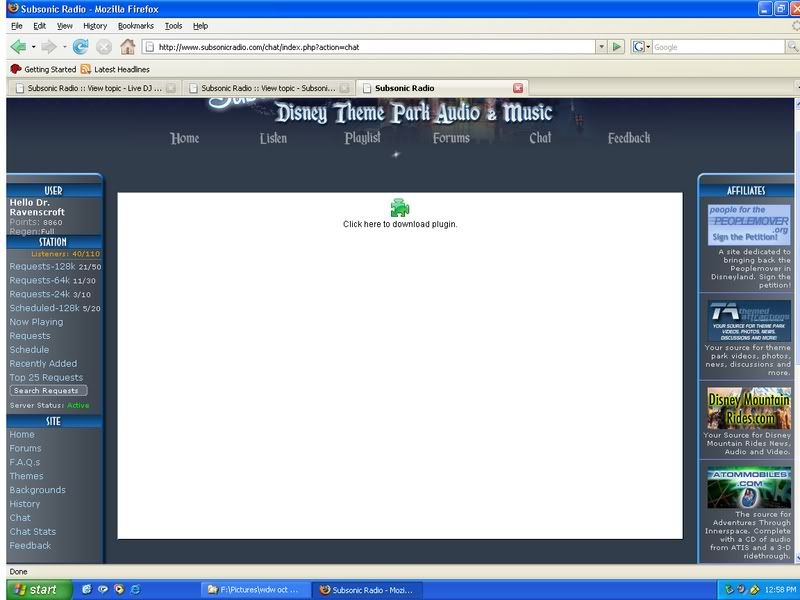Open forward history dropdown arrow

tap(64, 47)
